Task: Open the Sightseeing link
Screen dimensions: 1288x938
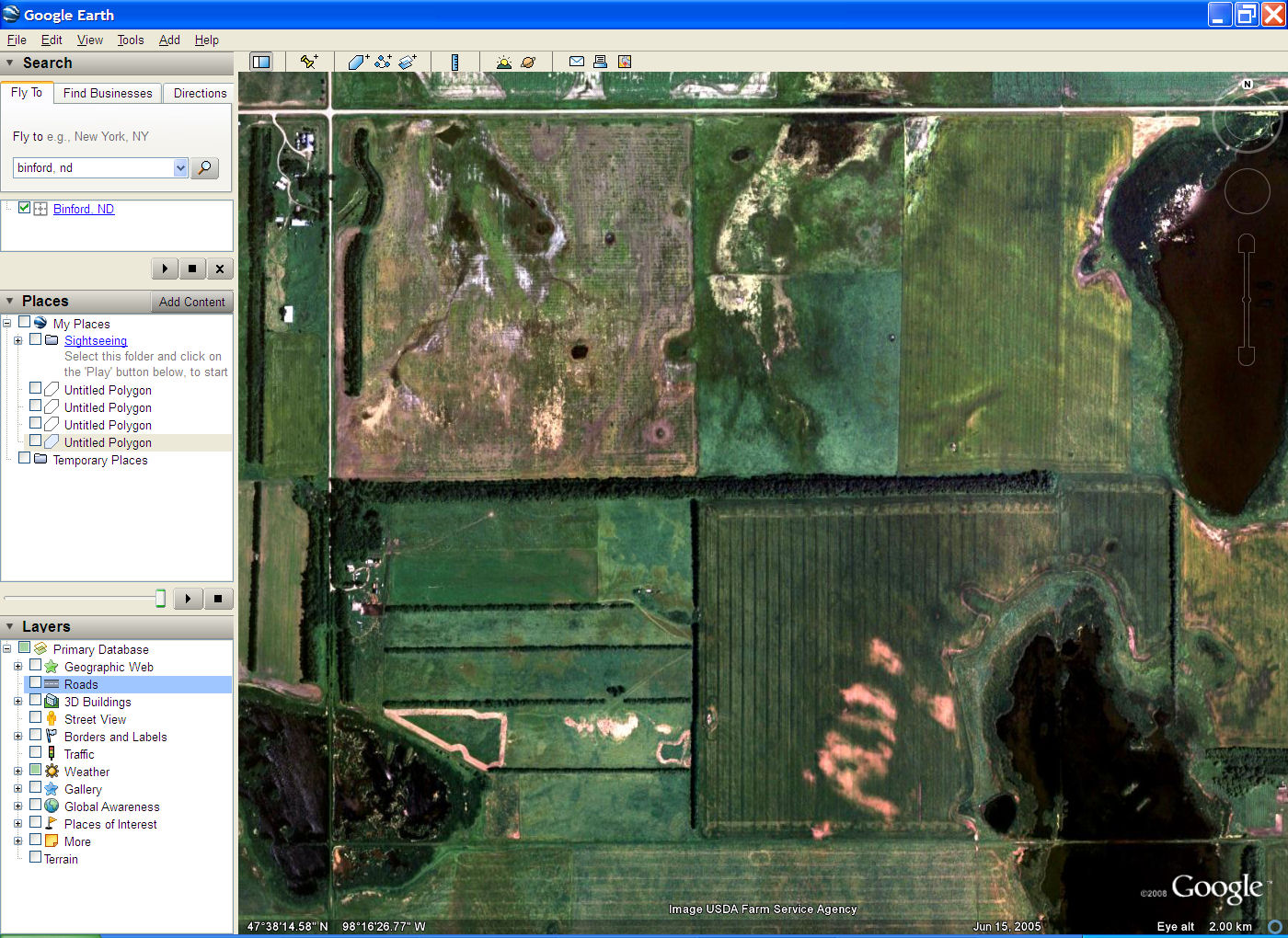Action: click(96, 340)
